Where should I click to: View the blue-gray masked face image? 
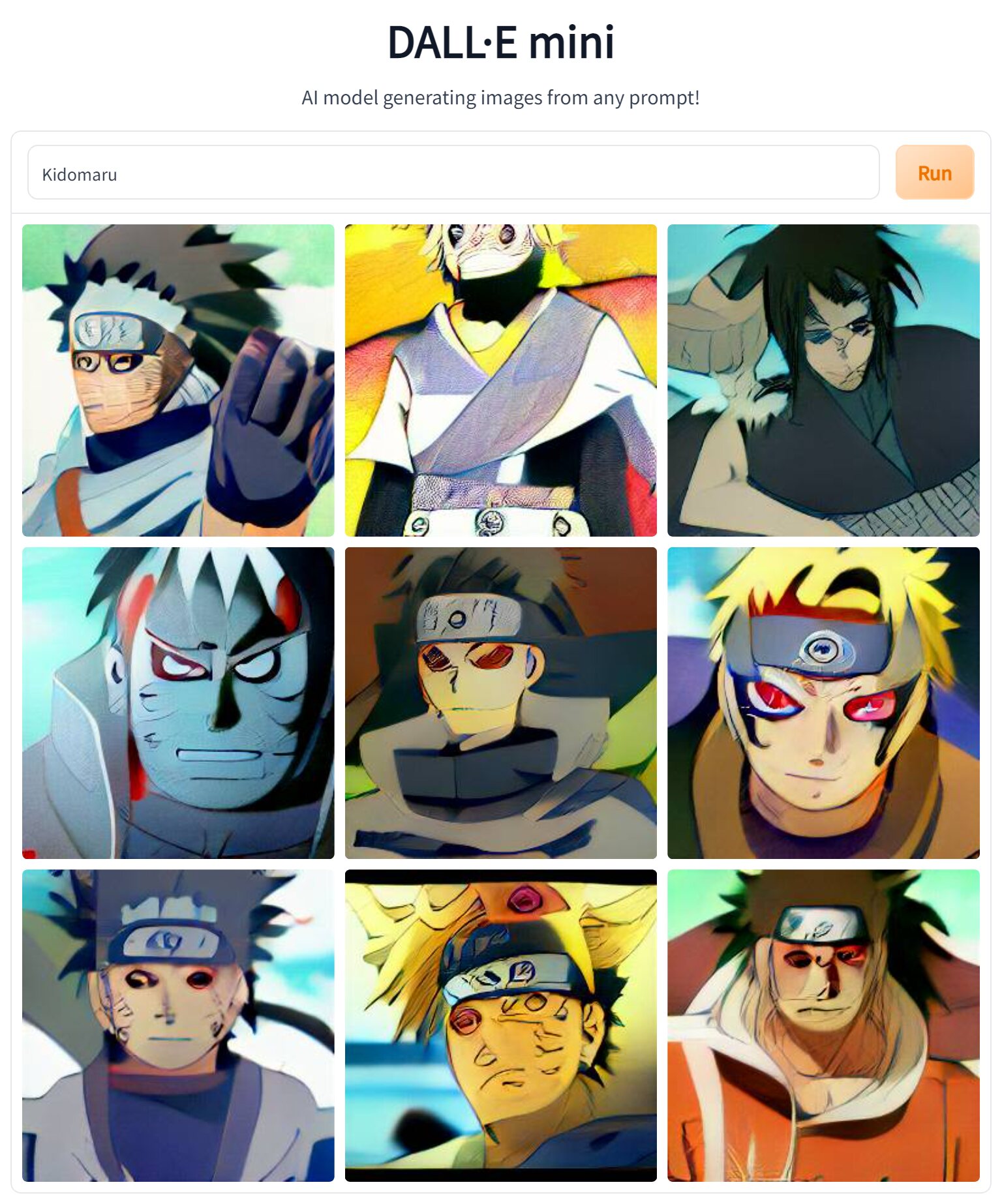pos(178,702)
